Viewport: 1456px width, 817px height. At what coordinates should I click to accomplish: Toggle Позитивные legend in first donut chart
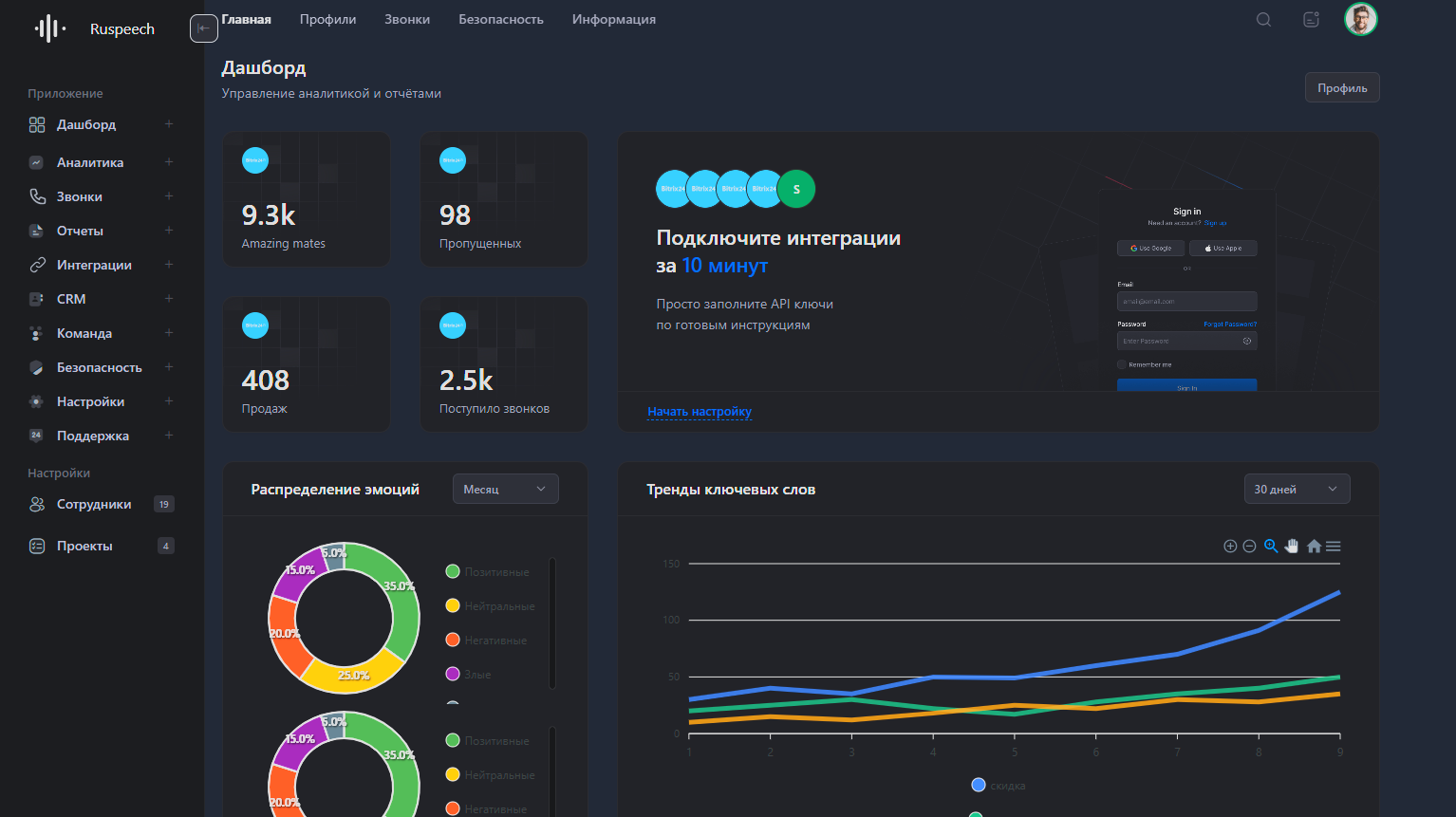click(487, 571)
